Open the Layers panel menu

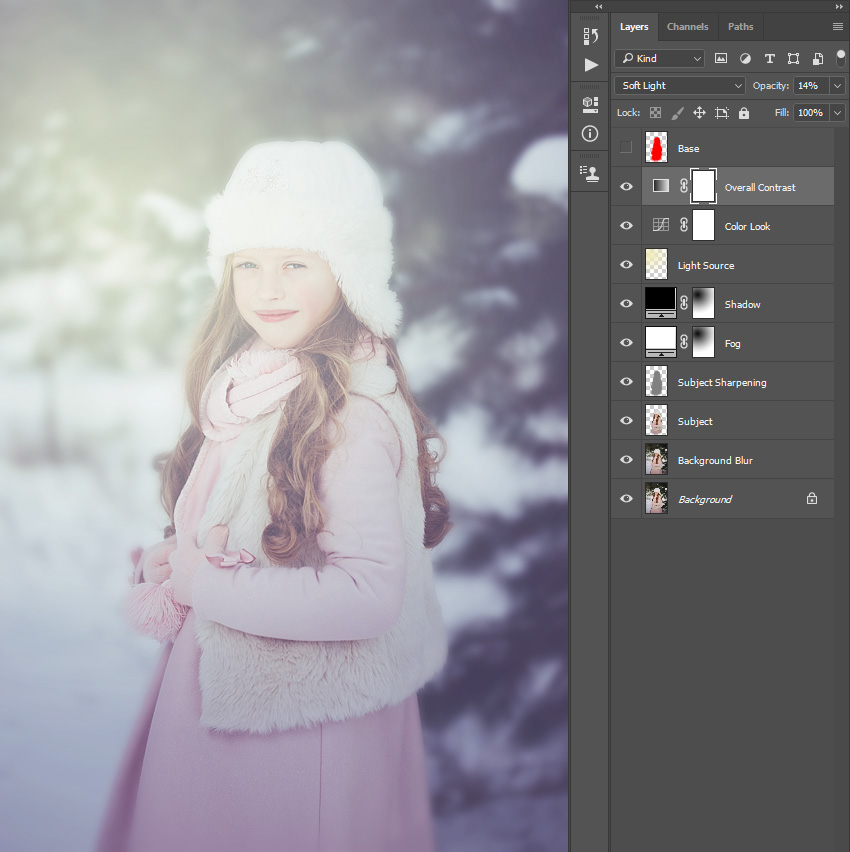click(838, 27)
